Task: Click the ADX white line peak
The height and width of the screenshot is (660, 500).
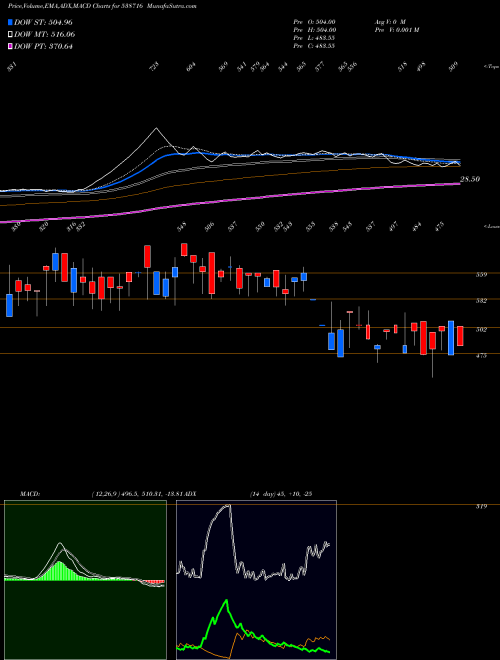Action: (229, 505)
